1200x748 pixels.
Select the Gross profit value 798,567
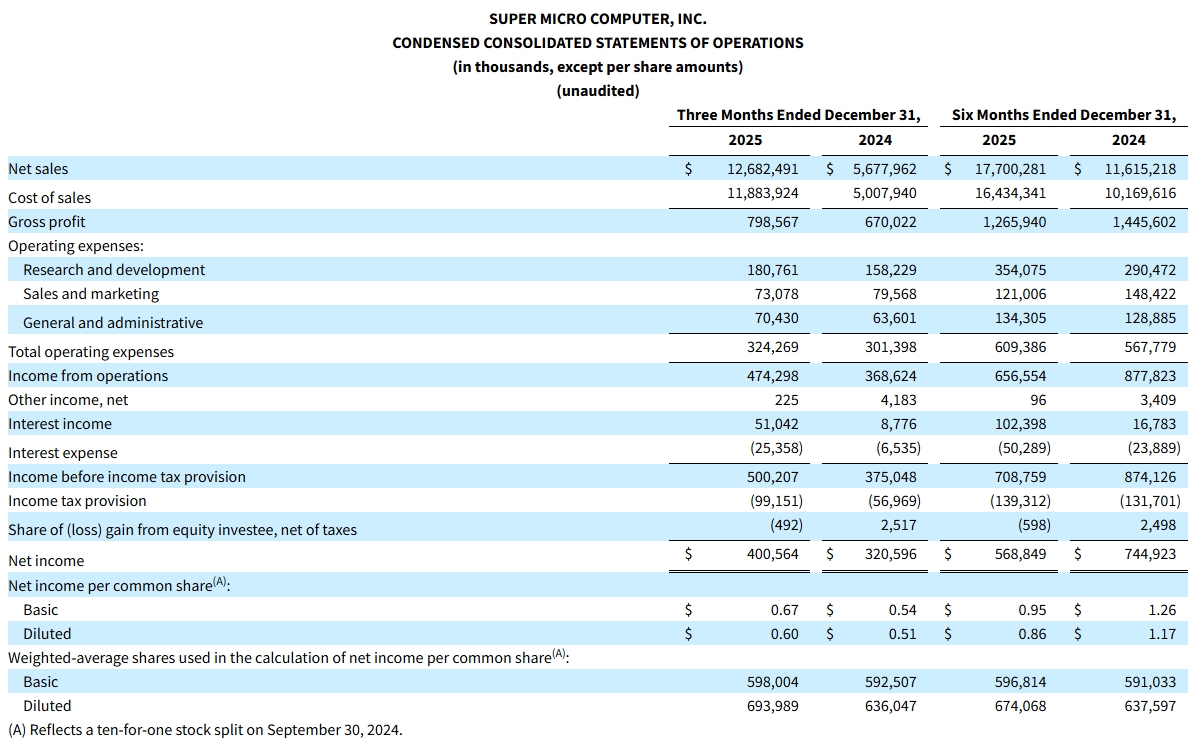pos(773,222)
